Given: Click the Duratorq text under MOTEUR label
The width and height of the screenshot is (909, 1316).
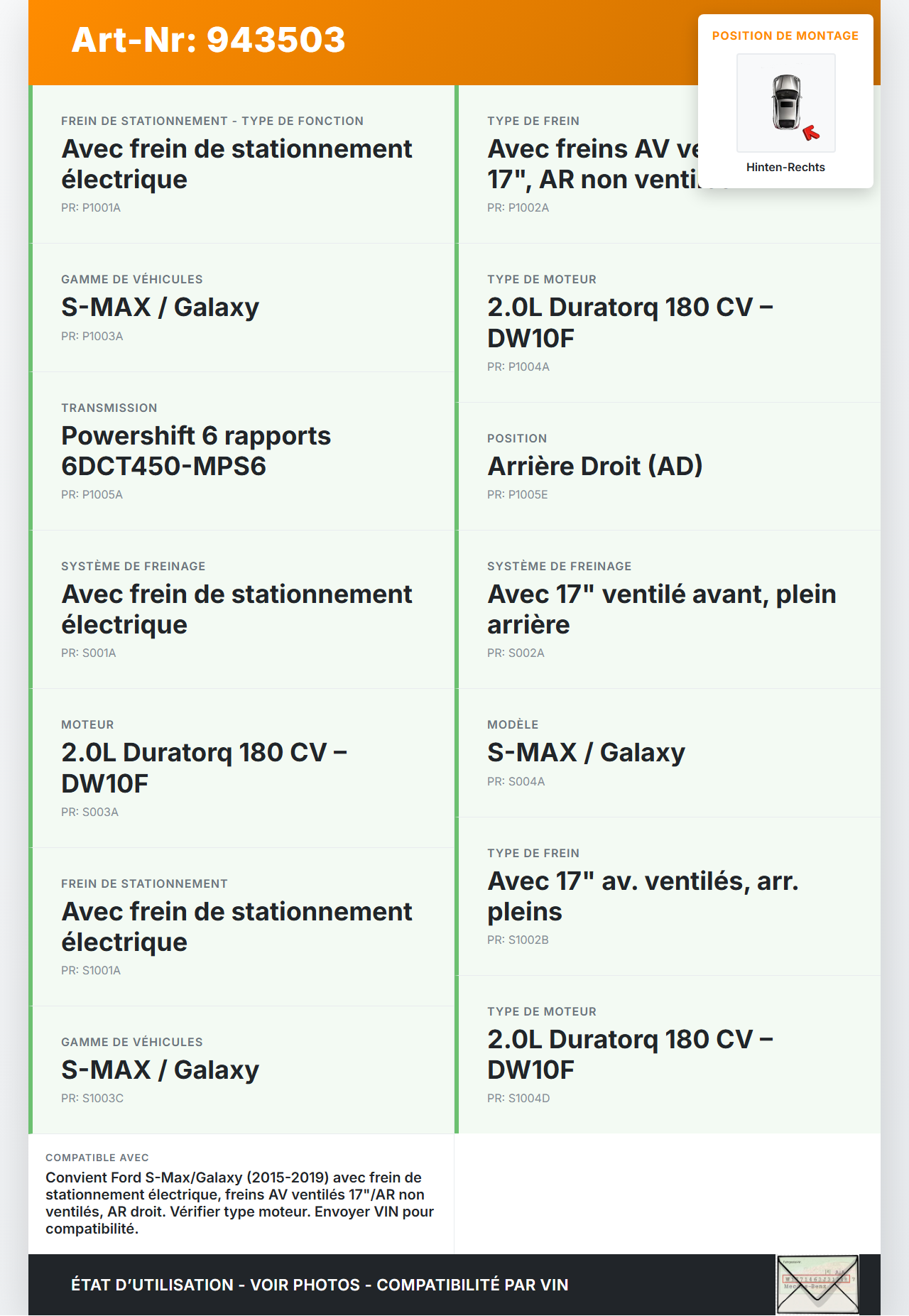Looking at the screenshot, I should 204,768.
